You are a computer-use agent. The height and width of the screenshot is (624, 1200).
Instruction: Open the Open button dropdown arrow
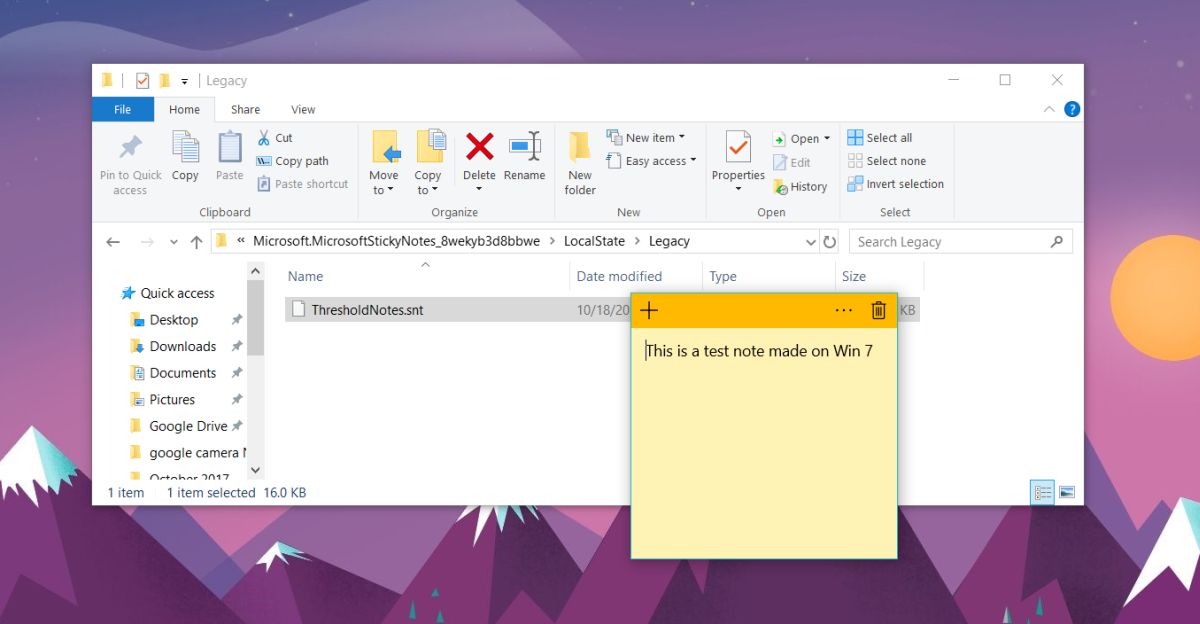pos(827,139)
